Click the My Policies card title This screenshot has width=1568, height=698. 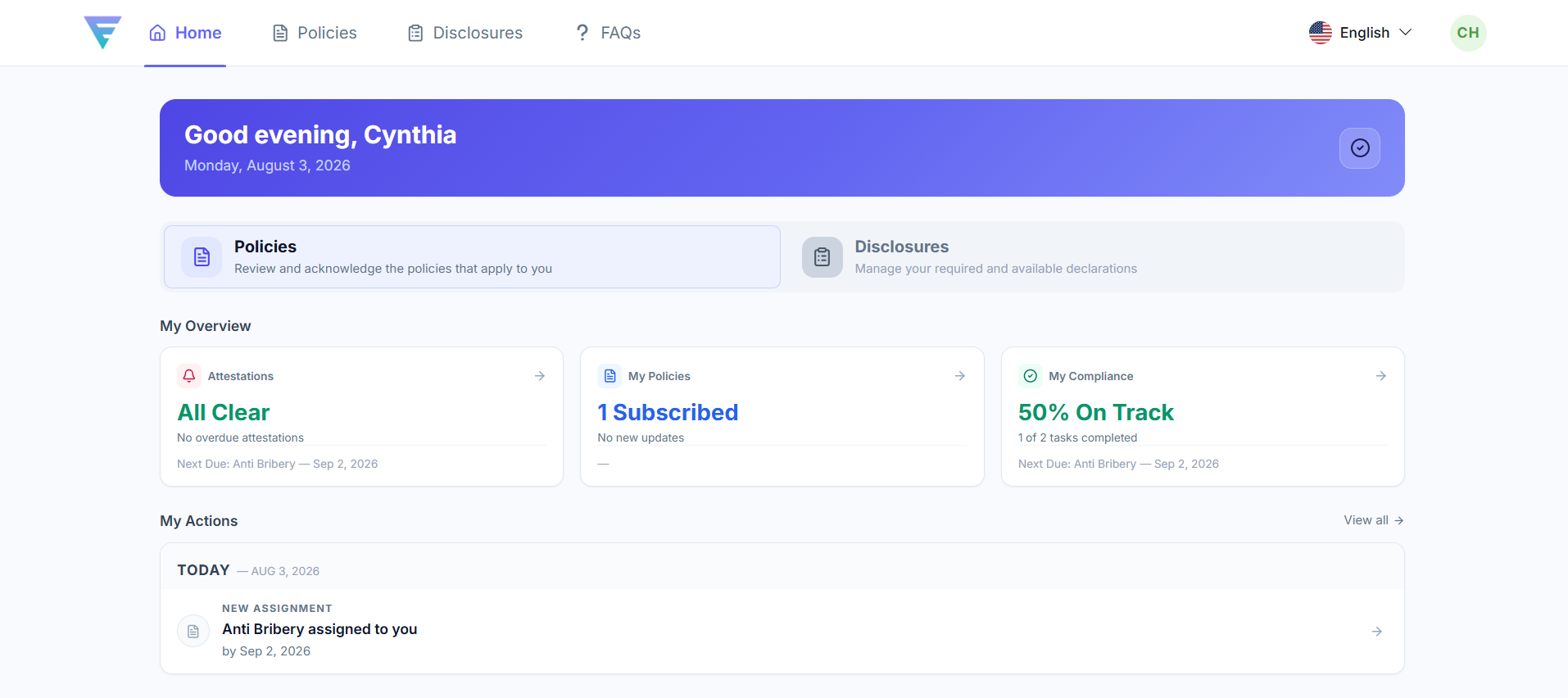(659, 376)
